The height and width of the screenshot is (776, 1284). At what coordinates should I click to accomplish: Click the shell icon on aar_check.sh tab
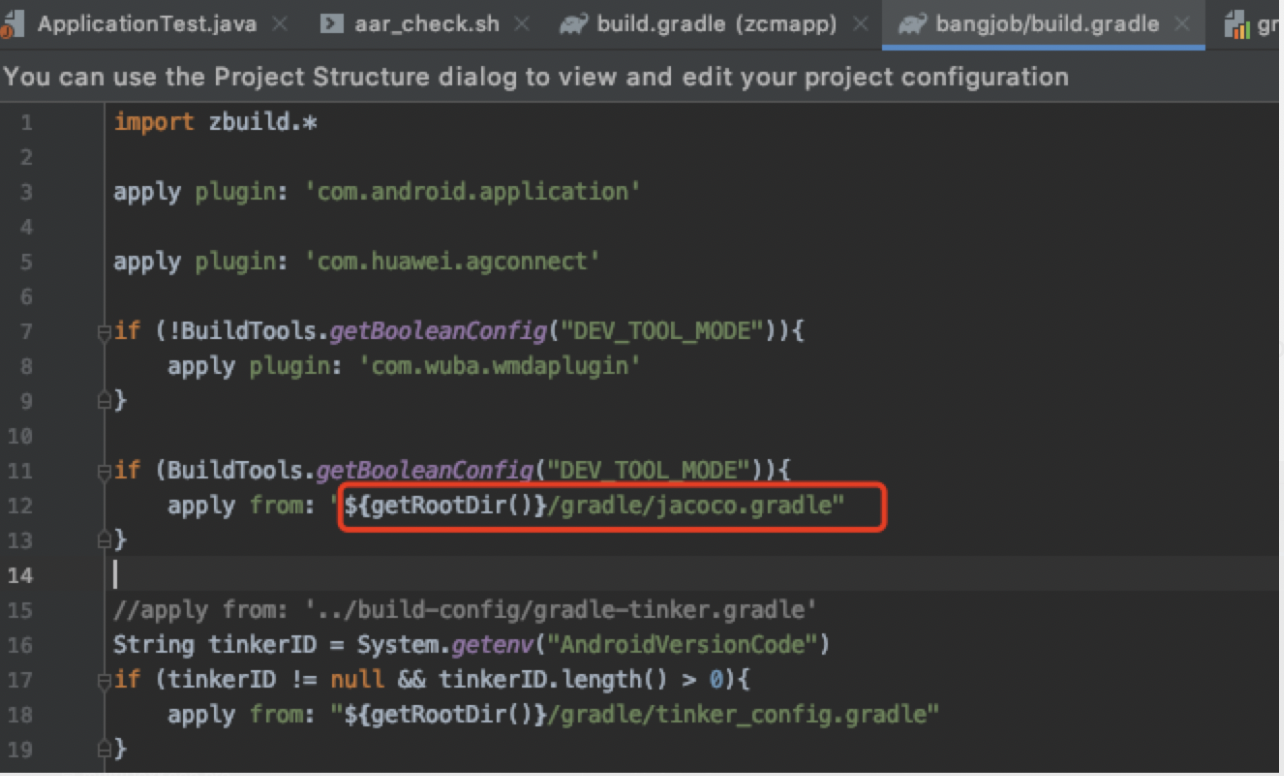332,24
